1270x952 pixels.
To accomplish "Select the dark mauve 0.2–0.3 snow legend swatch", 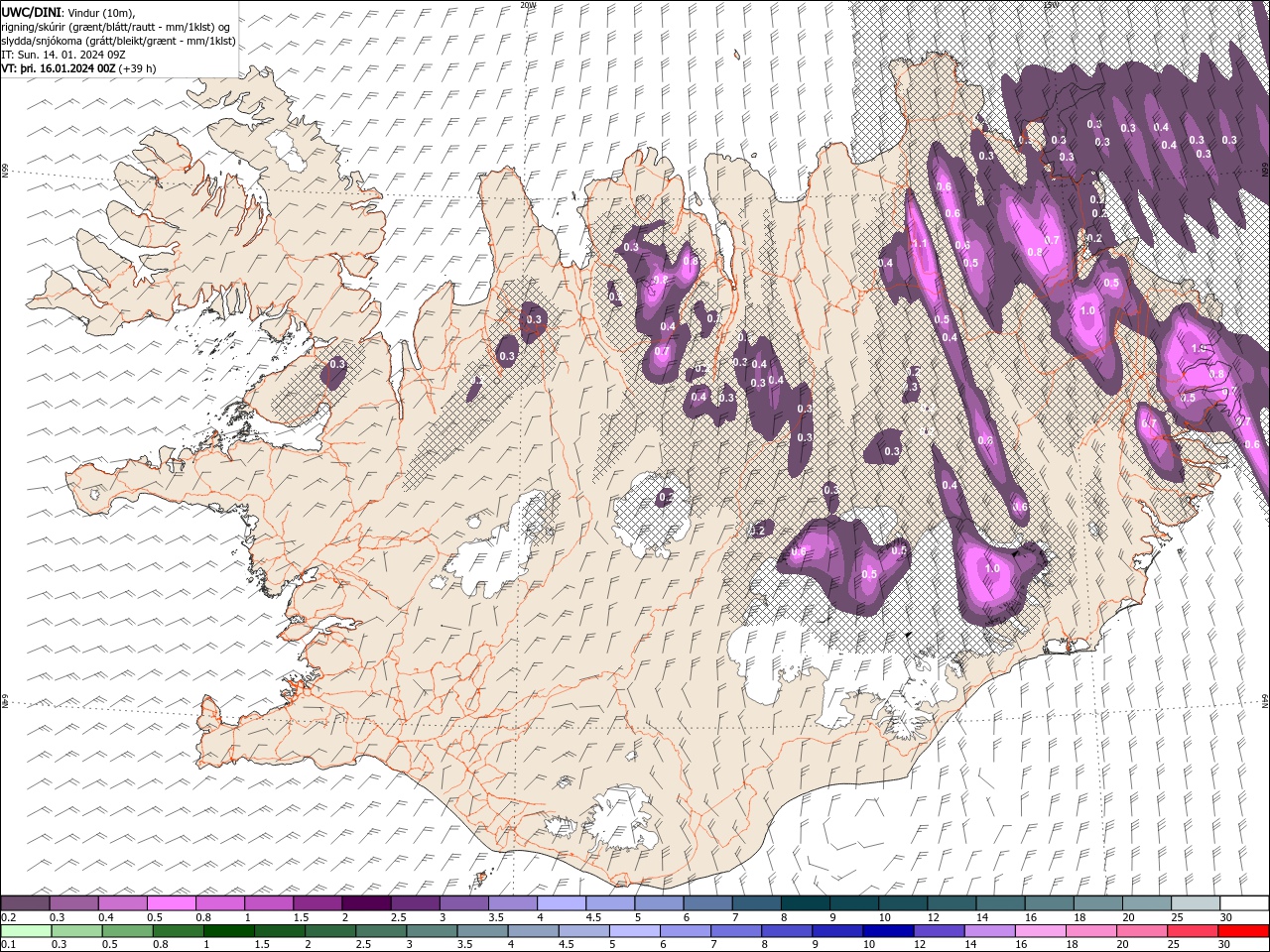I will pyautogui.click(x=25, y=903).
